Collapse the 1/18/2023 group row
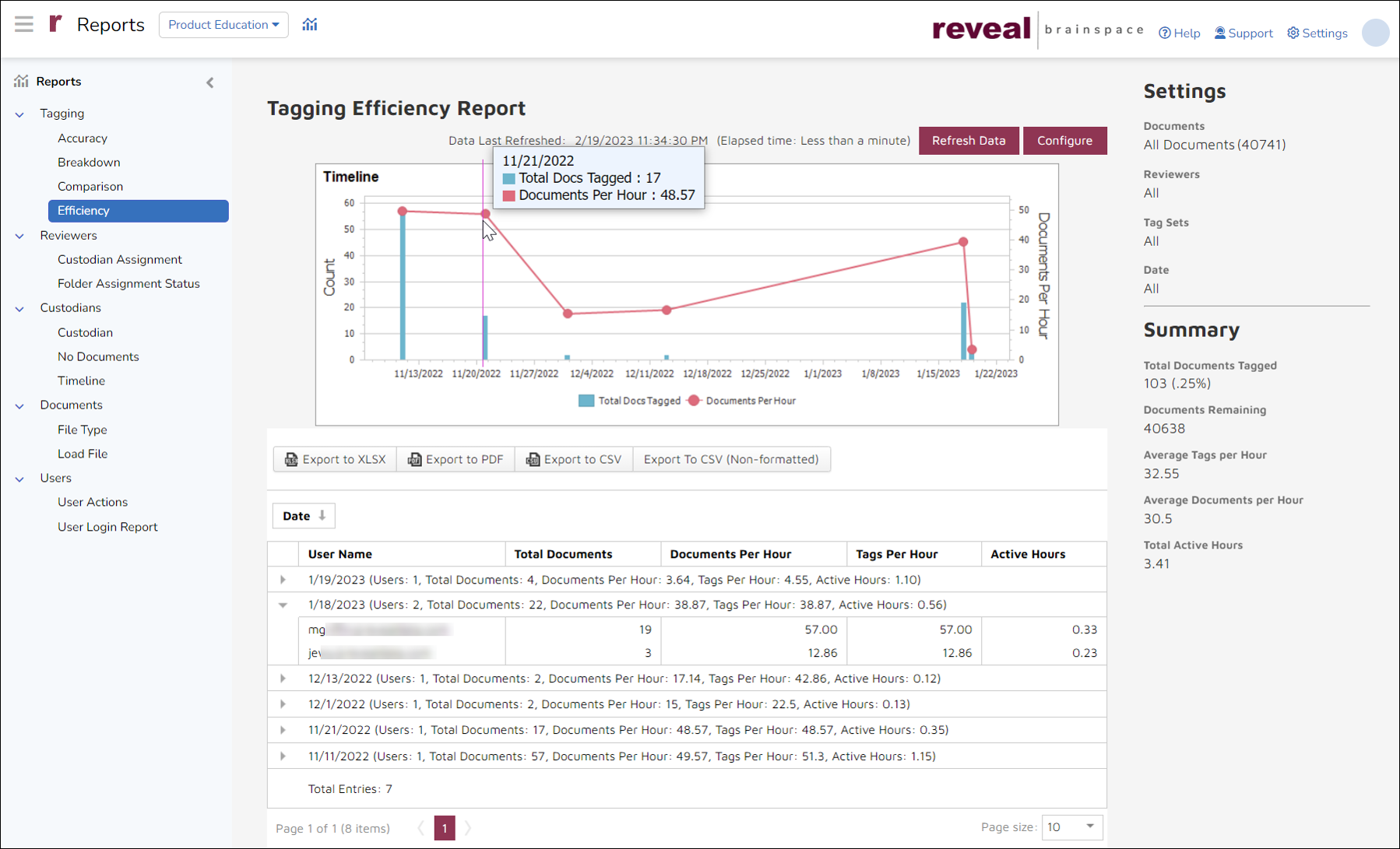This screenshot has height=849, width=1400. [283, 605]
